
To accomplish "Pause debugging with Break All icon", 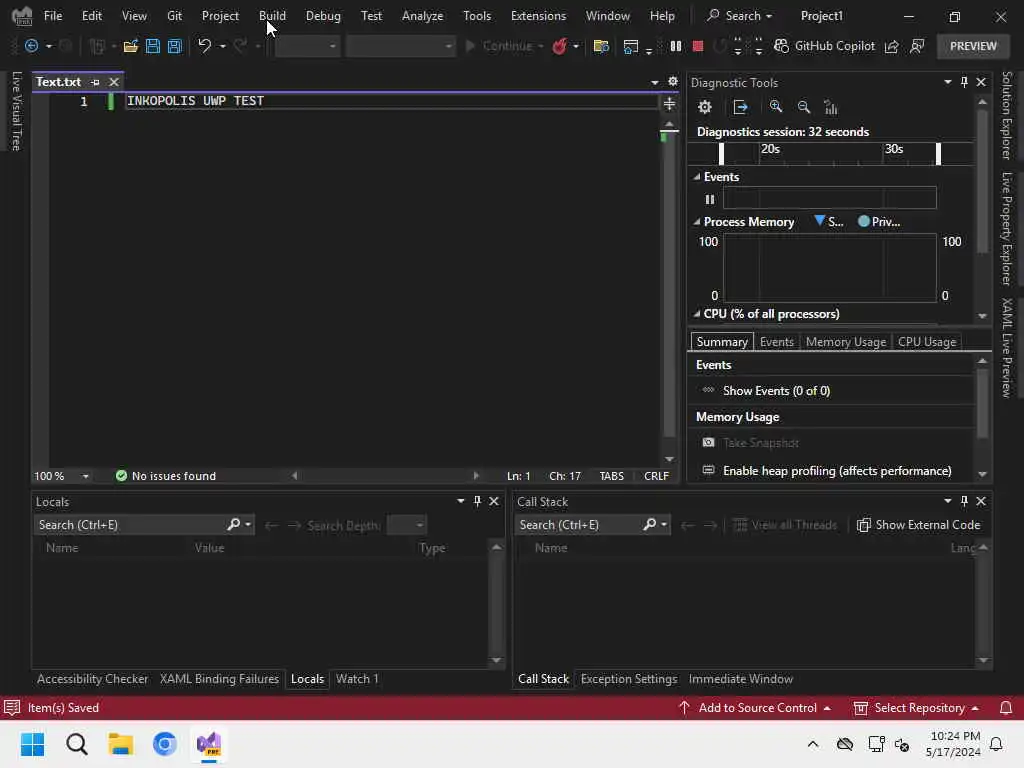I will pyautogui.click(x=676, y=46).
